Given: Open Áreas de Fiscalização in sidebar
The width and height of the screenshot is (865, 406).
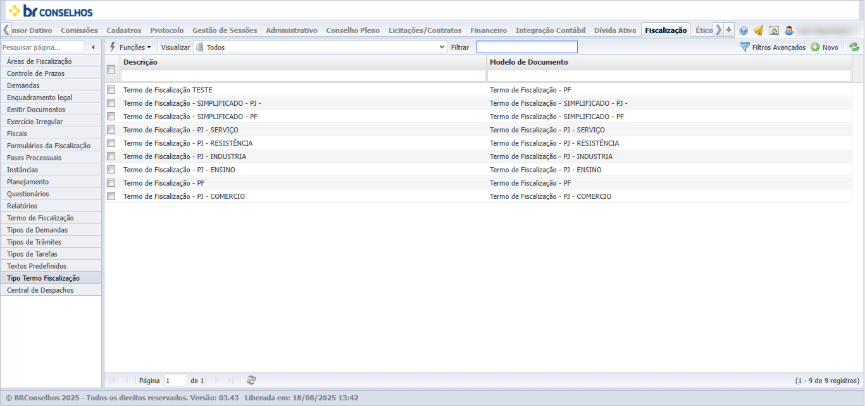Looking at the screenshot, I should tap(51, 61).
